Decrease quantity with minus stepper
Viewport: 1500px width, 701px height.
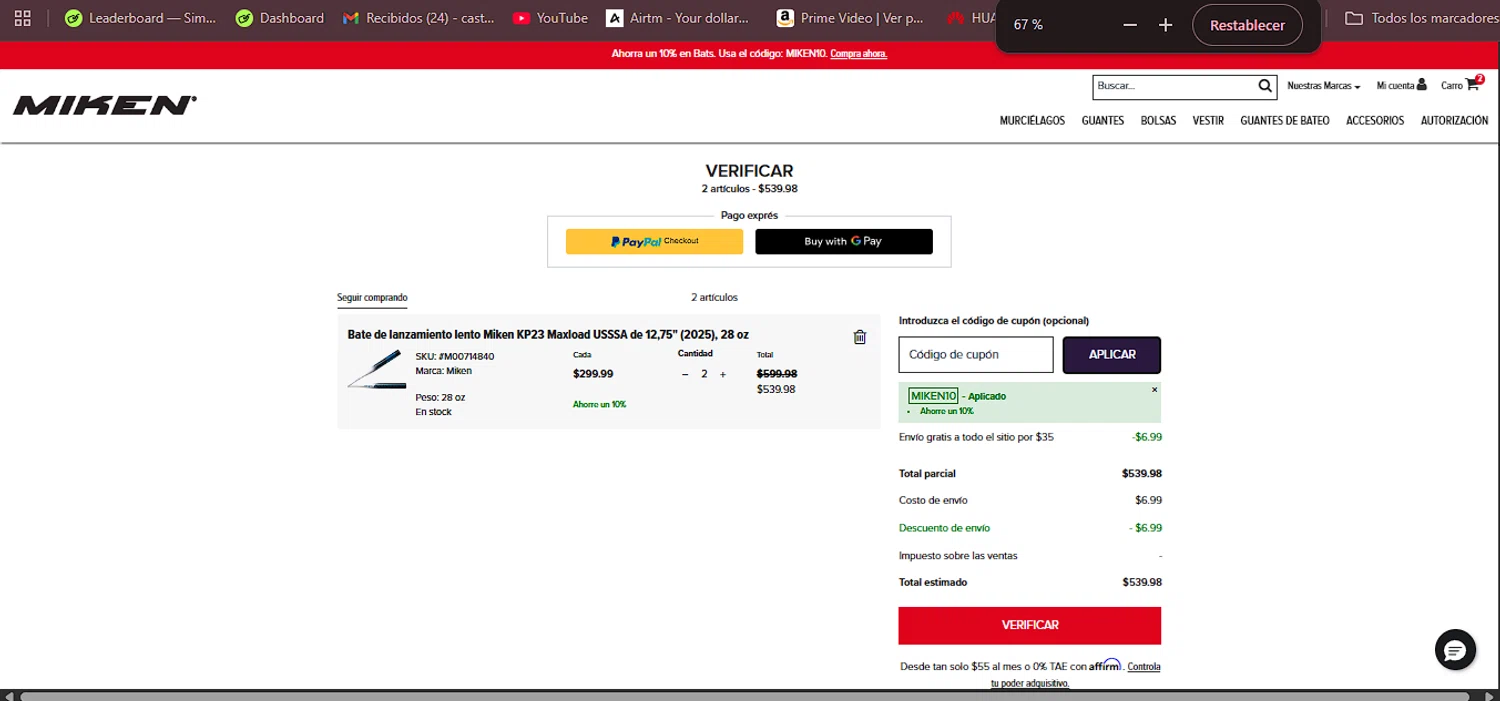pos(685,374)
